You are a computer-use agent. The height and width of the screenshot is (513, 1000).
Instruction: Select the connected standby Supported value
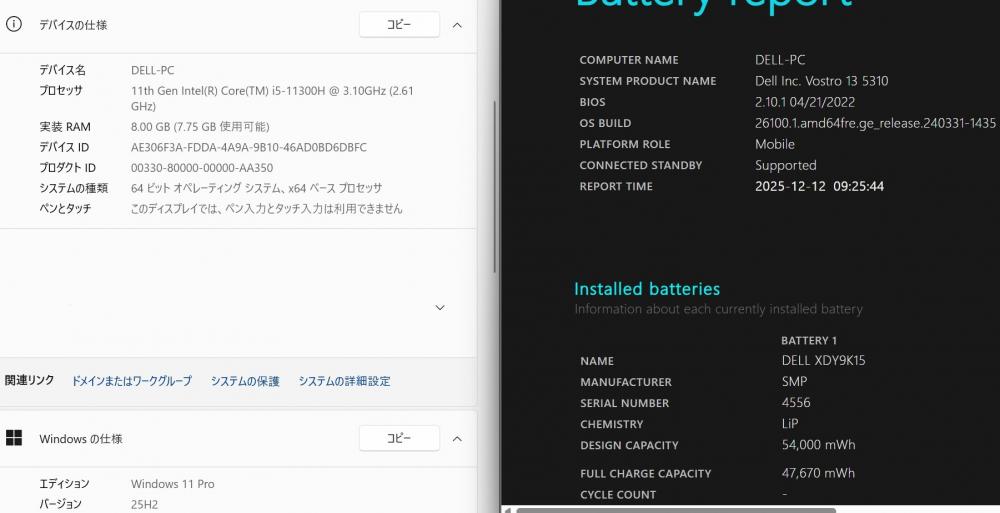click(786, 165)
